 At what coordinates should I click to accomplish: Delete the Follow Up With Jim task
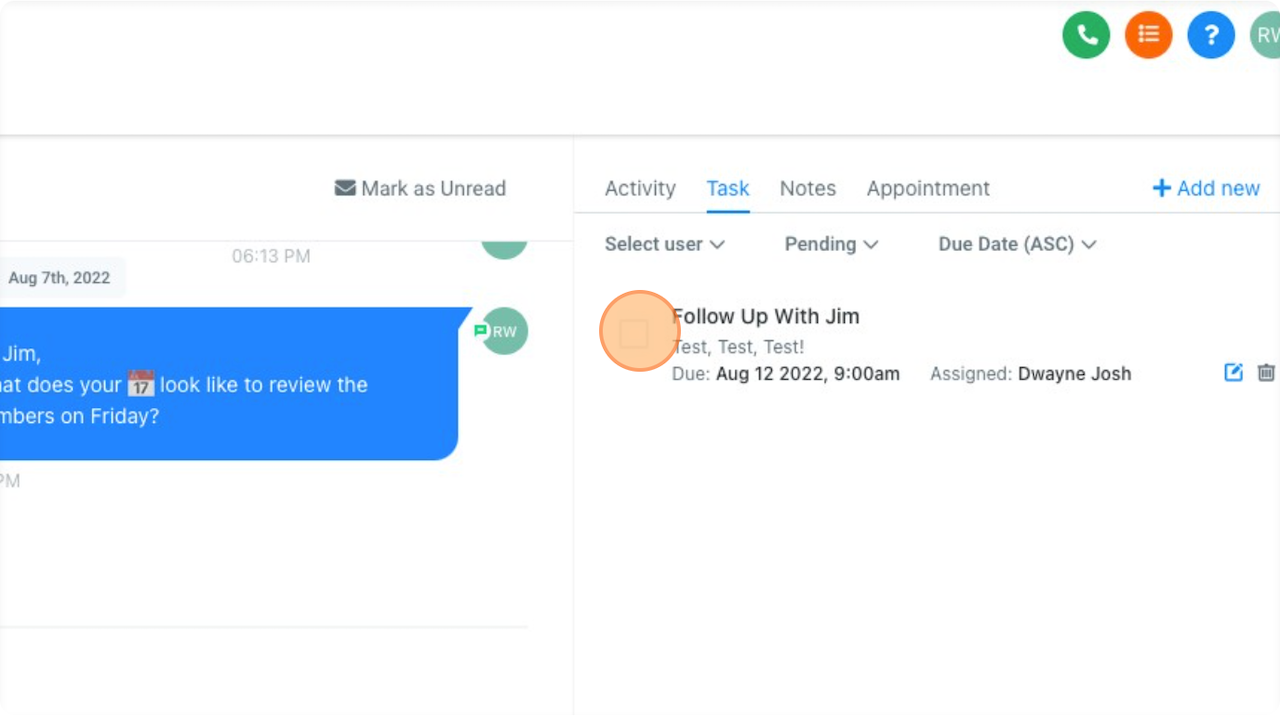pos(1266,372)
